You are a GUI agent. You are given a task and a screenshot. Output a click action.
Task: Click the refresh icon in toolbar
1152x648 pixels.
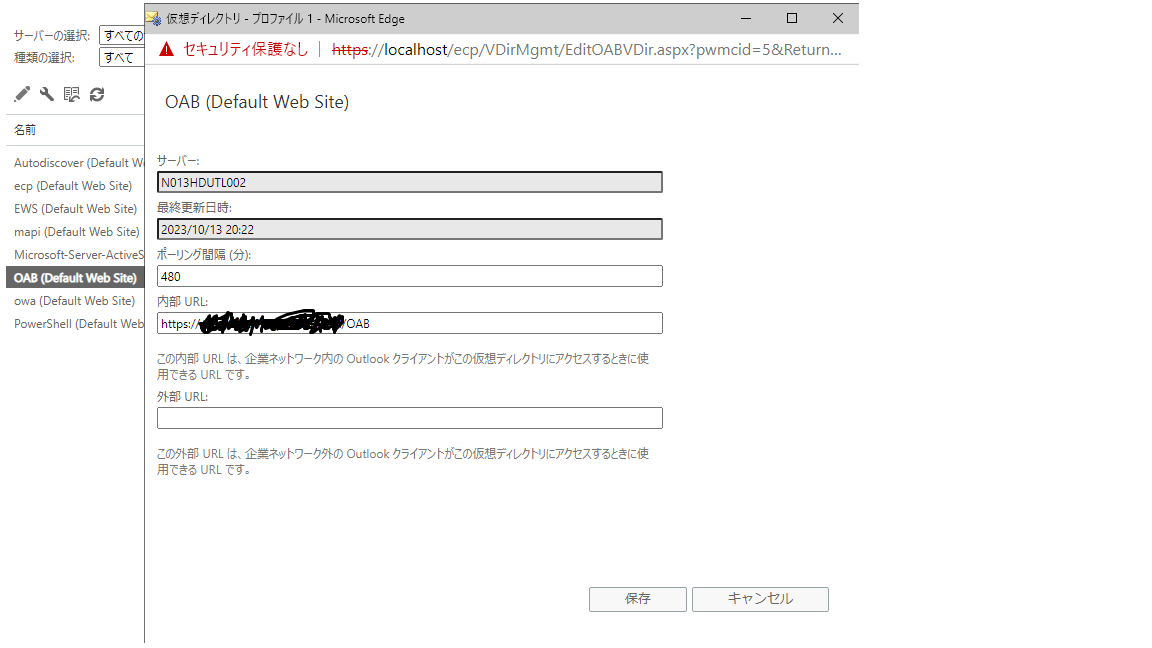pyautogui.click(x=97, y=94)
